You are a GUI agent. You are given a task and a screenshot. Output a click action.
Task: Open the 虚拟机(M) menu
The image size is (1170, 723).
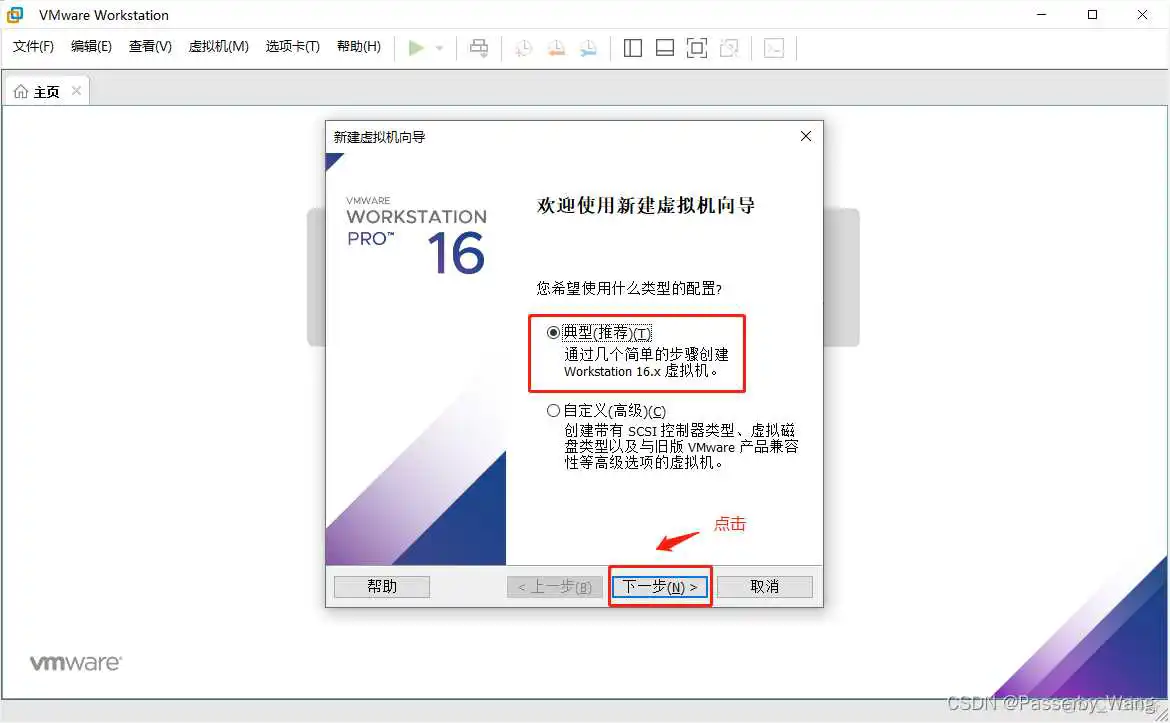click(x=218, y=46)
